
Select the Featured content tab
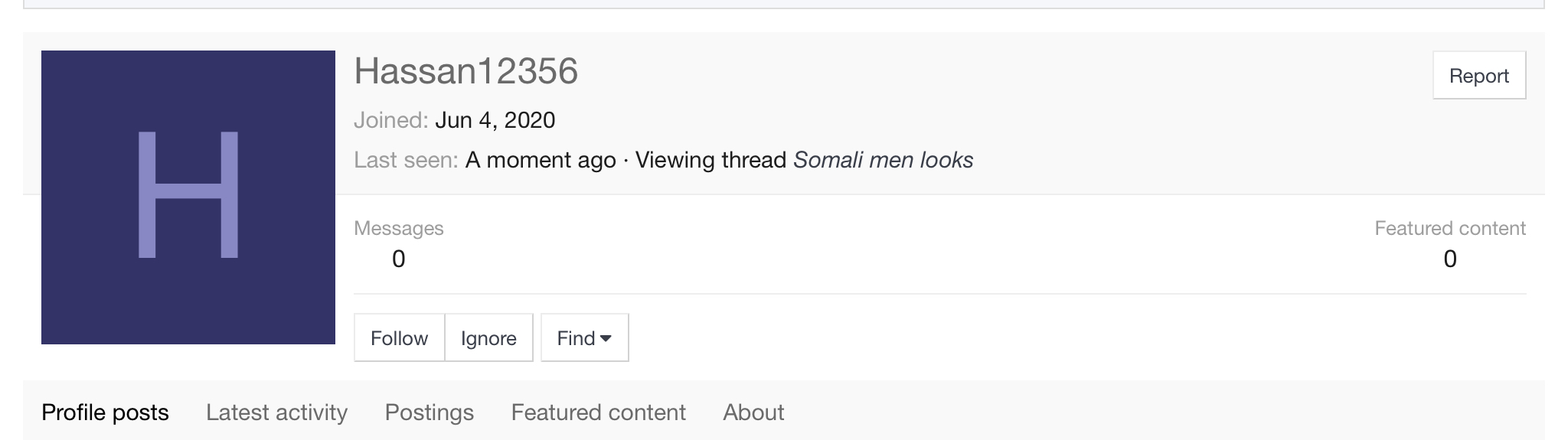(x=598, y=412)
